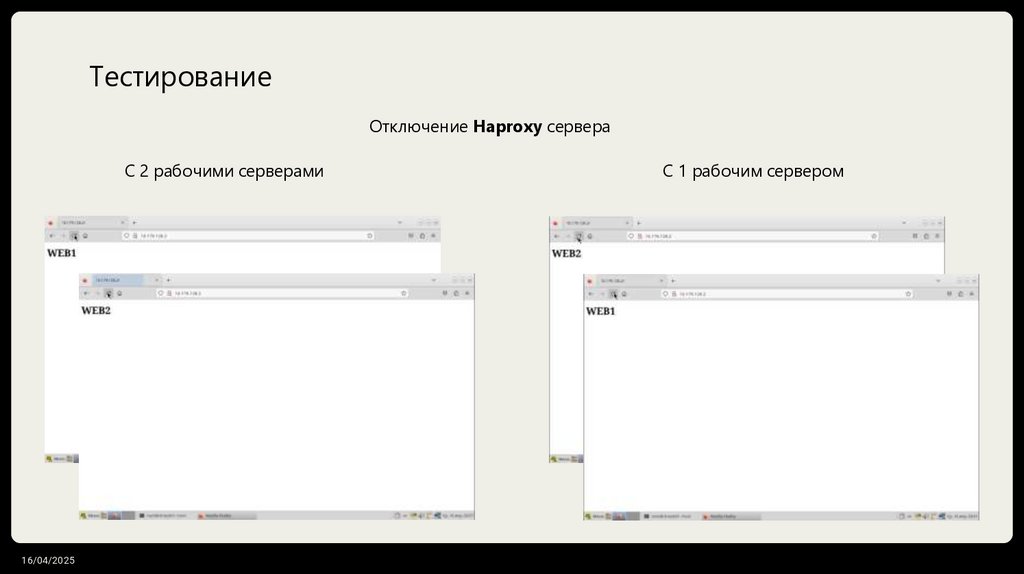Open taskbar Menu button below right WEB1 browser

[x=594, y=517]
